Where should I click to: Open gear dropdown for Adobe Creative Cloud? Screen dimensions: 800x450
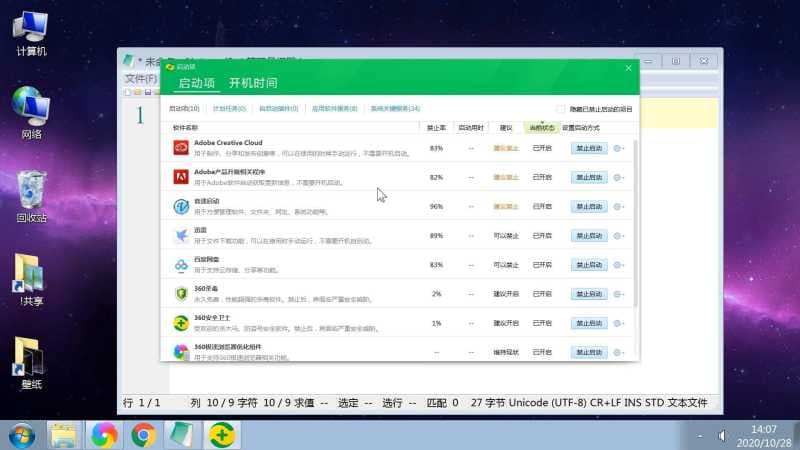coord(618,148)
